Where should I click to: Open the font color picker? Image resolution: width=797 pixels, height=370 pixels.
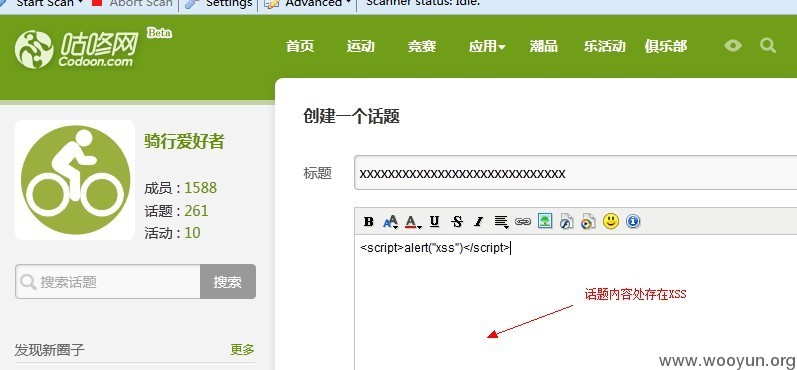tap(412, 222)
